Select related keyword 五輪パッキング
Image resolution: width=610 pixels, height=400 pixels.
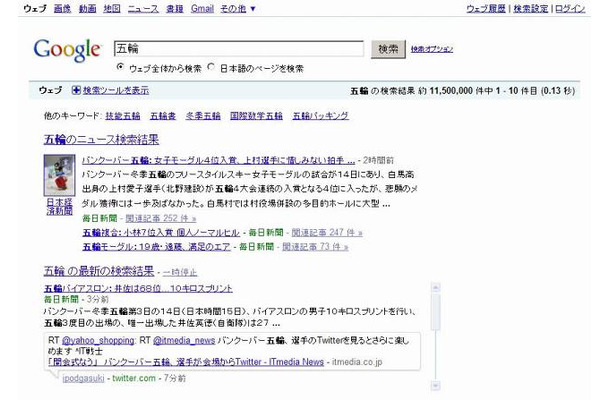click(x=321, y=116)
